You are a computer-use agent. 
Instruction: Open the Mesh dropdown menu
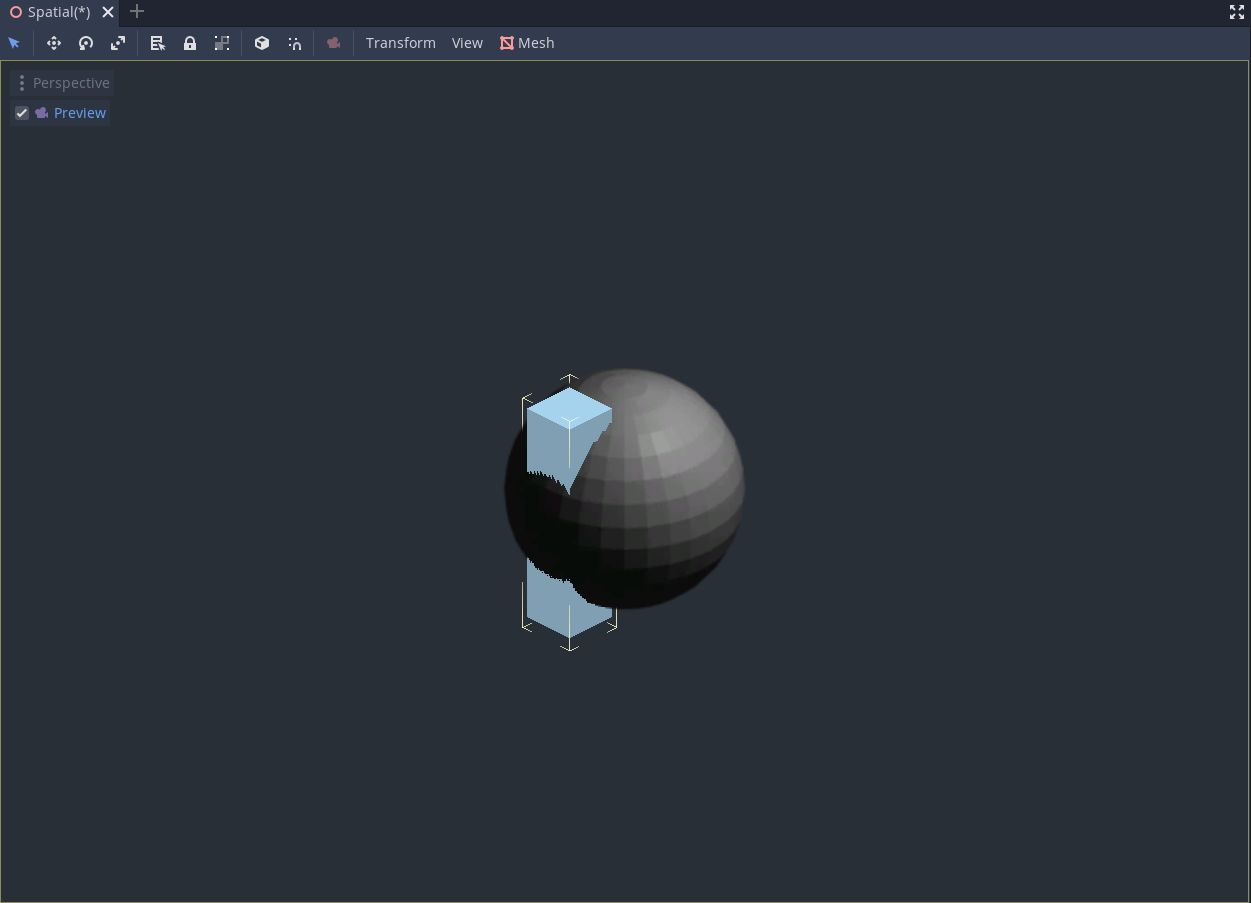pyautogui.click(x=527, y=43)
